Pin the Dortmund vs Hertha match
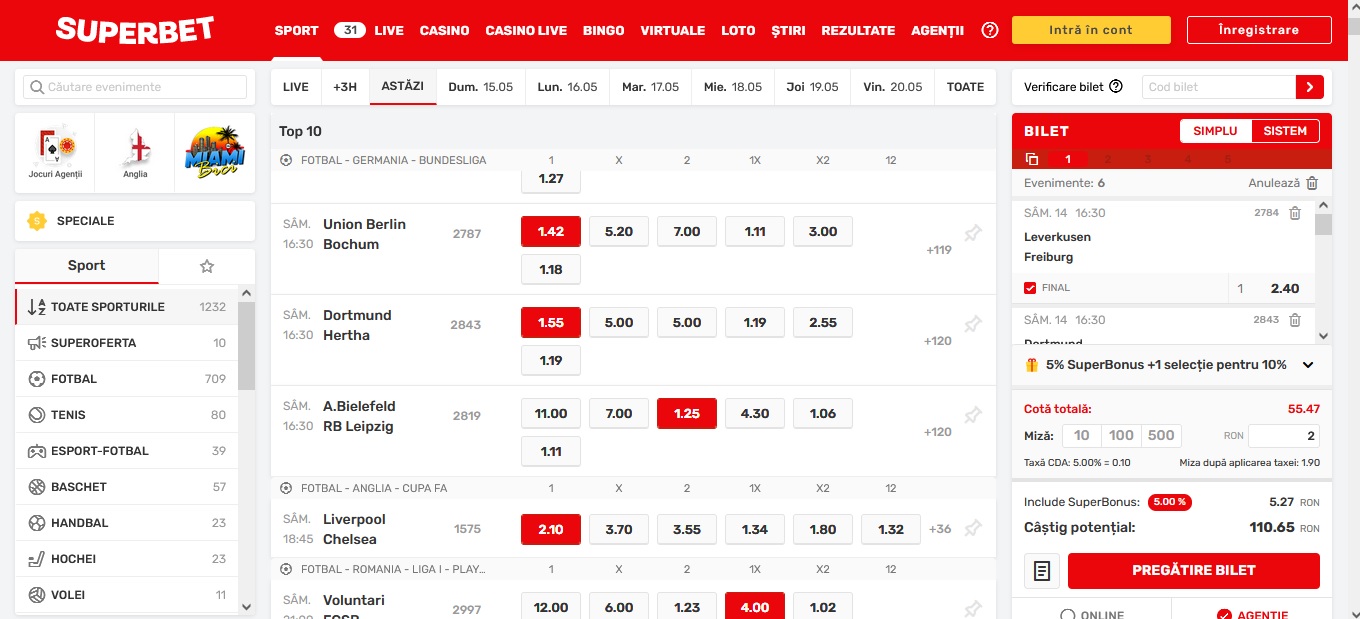1360x619 pixels. click(x=972, y=325)
